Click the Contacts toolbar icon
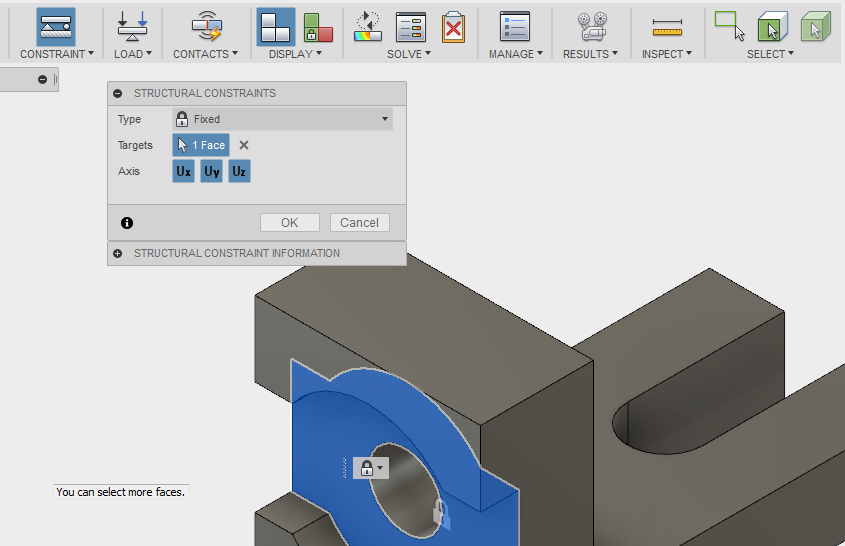Image resolution: width=845 pixels, height=546 pixels. click(x=206, y=26)
